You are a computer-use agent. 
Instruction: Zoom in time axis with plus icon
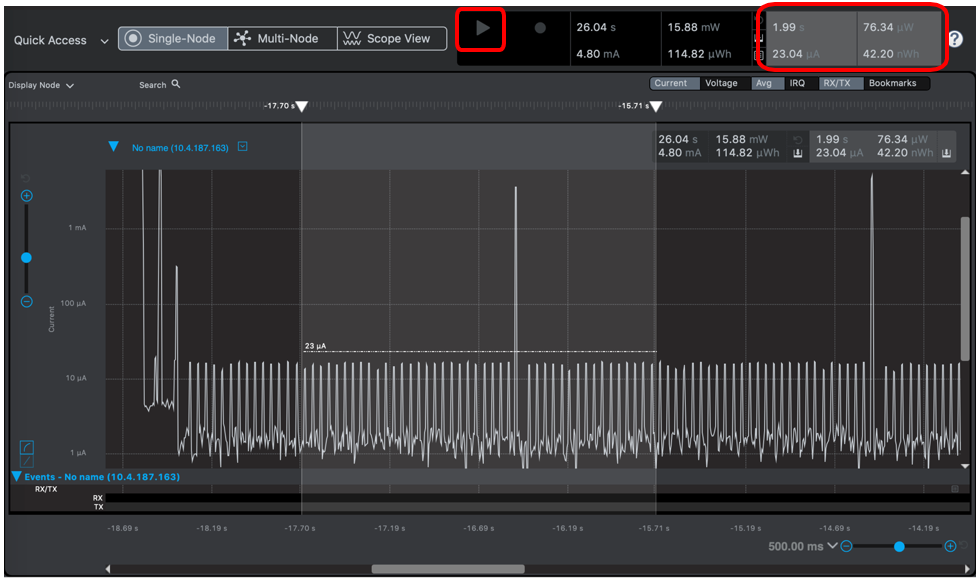[x=950, y=546]
